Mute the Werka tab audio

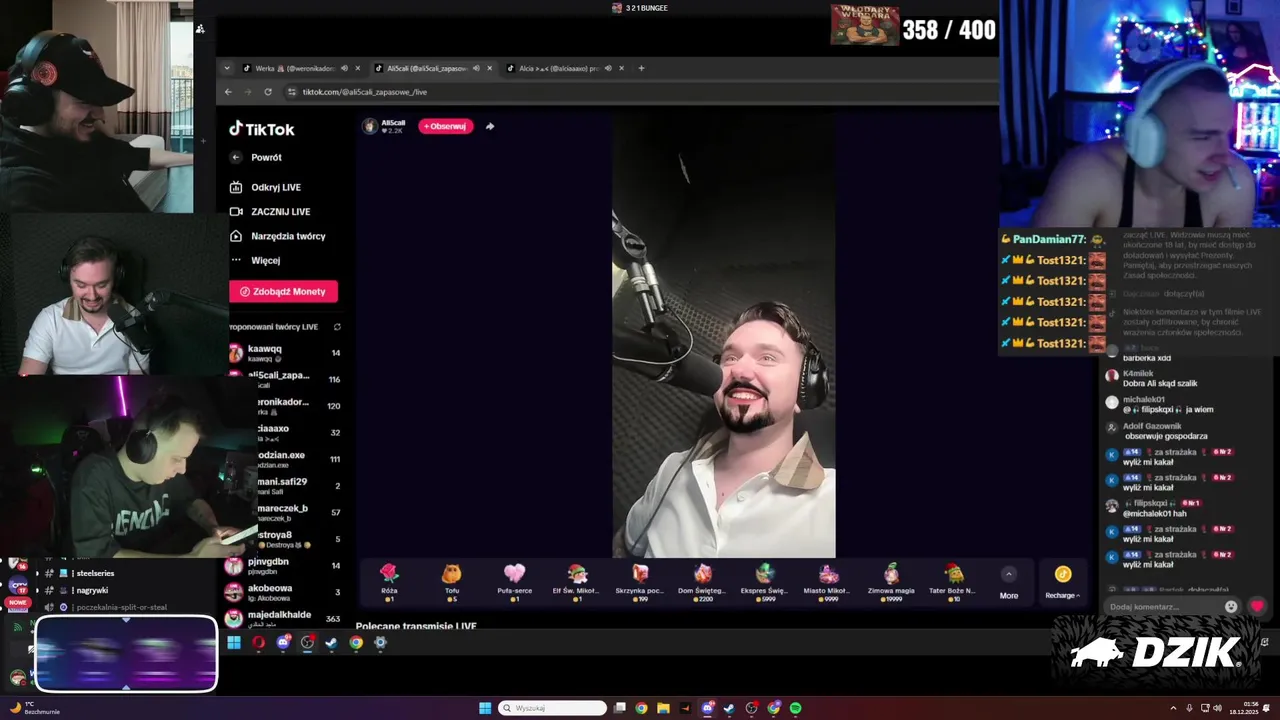[x=344, y=68]
